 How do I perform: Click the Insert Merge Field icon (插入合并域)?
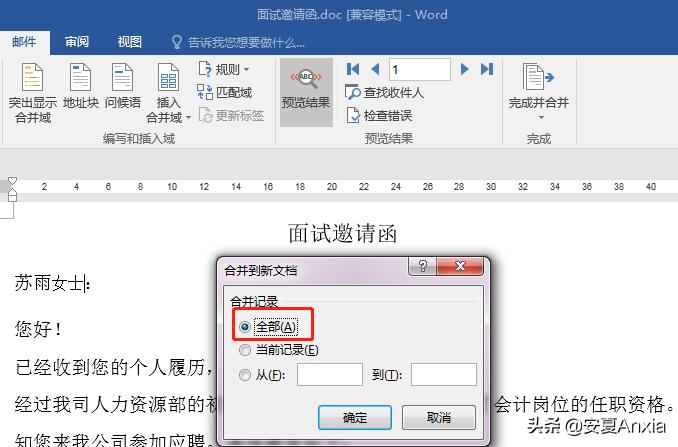pyautogui.click(x=168, y=77)
